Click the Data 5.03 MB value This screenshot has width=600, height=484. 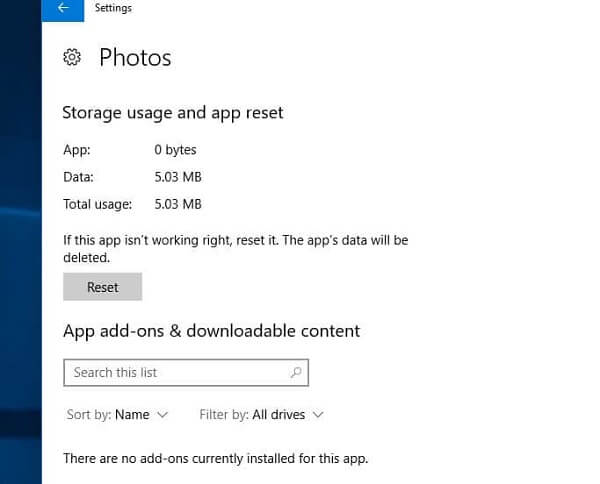tap(177, 177)
